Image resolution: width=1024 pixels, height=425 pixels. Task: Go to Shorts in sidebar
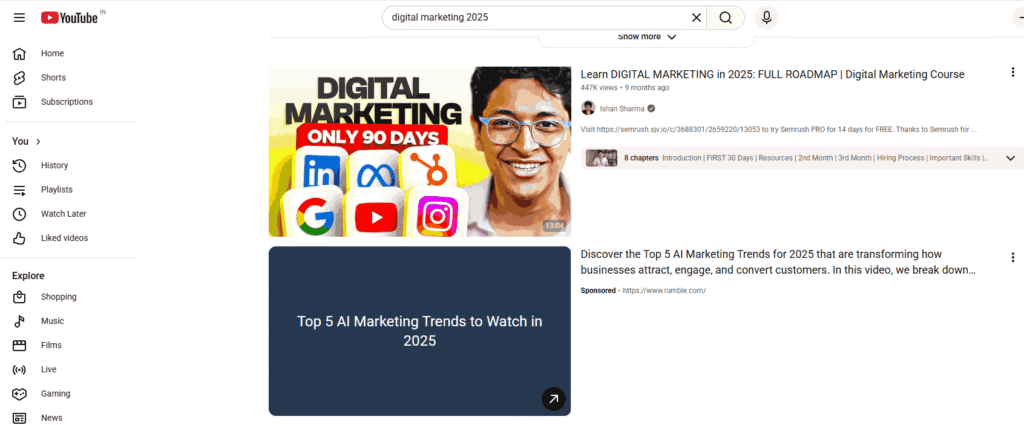54,78
